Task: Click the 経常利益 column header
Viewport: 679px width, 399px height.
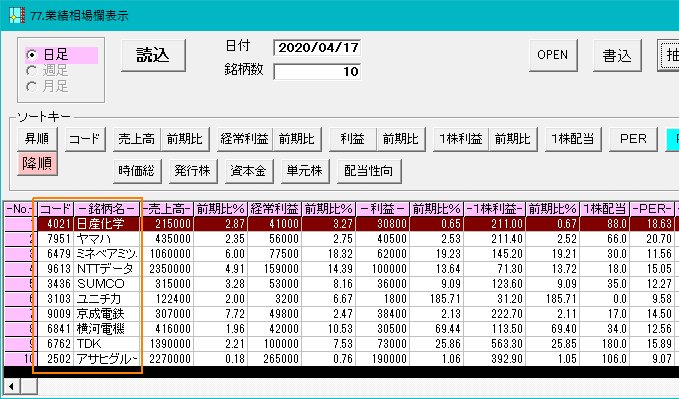Action: click(275, 209)
